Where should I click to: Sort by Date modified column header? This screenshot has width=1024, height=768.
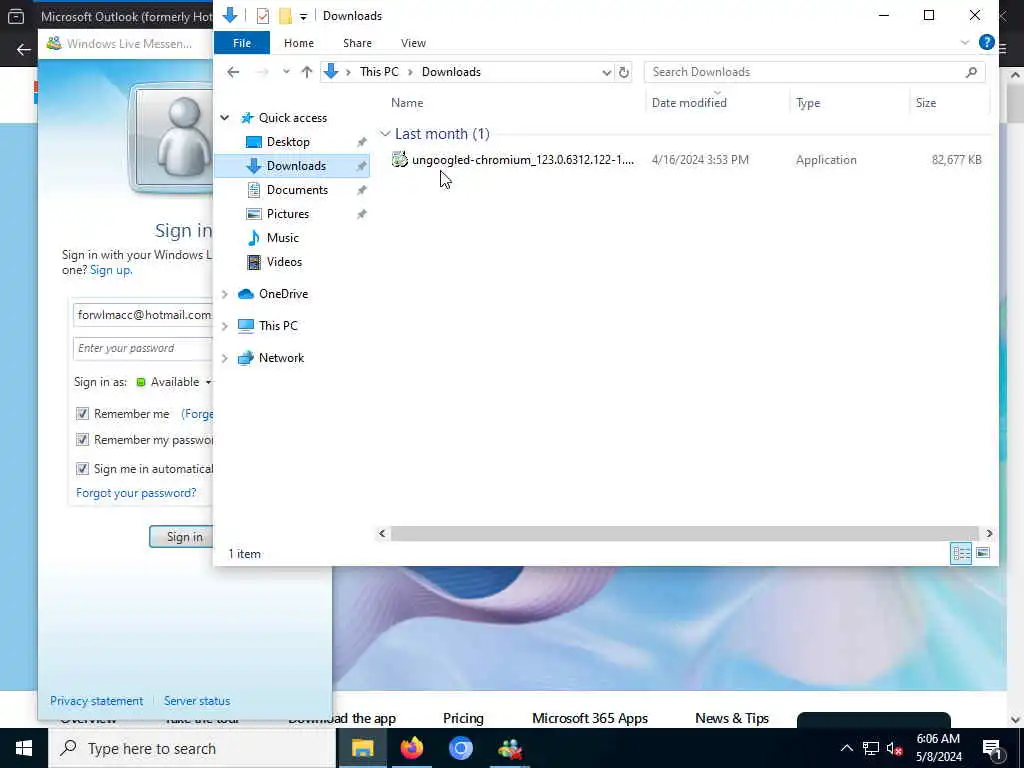pyautogui.click(x=689, y=103)
